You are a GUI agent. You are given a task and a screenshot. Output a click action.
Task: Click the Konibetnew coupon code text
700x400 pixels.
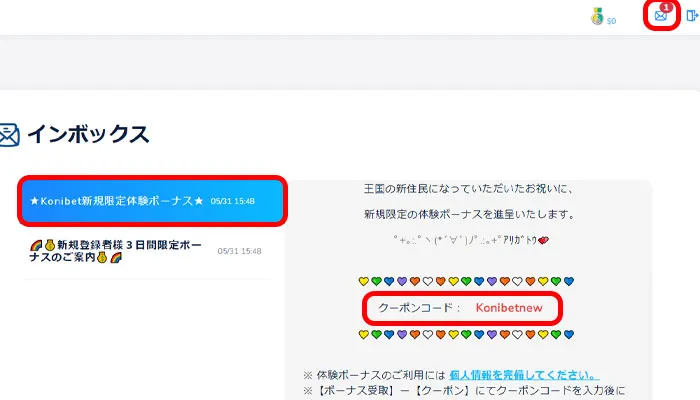tap(509, 308)
